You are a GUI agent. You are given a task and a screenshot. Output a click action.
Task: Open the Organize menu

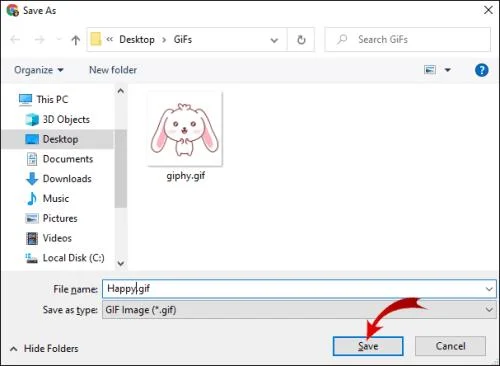[x=39, y=70]
